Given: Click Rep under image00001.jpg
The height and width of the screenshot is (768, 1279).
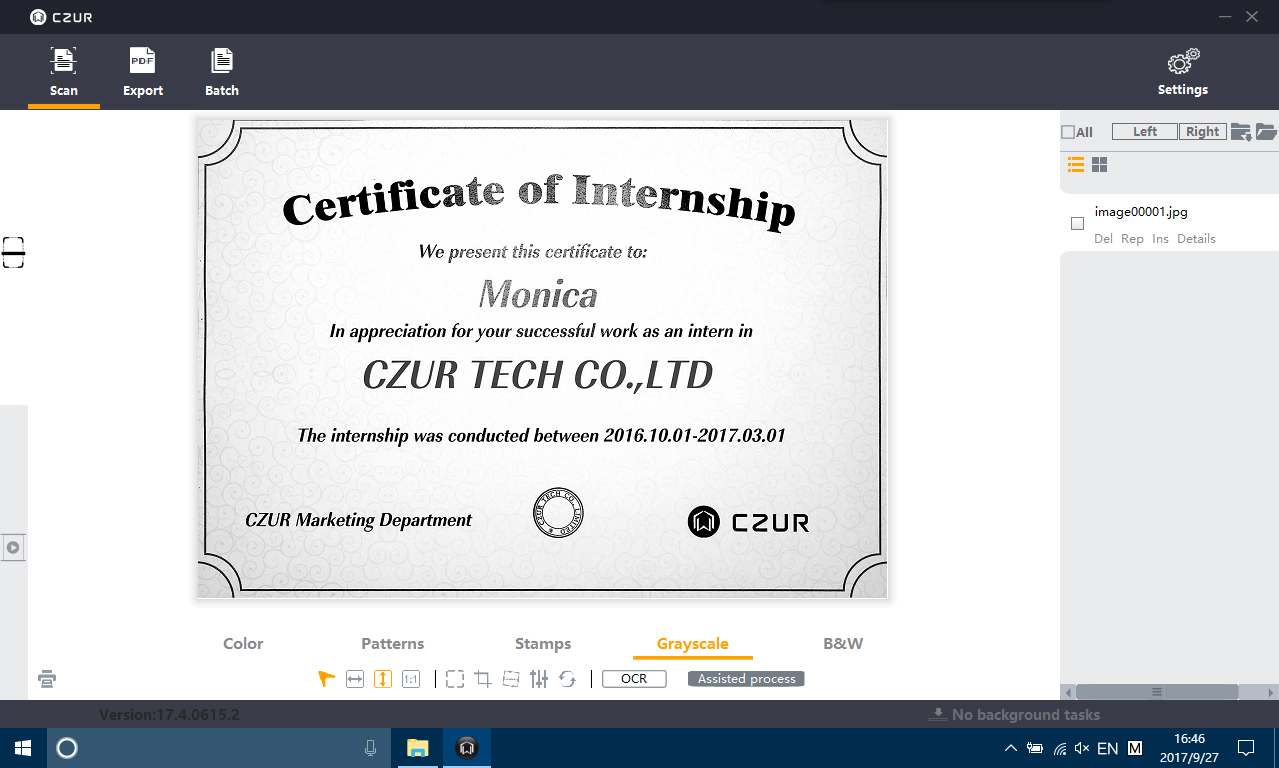Looking at the screenshot, I should (1132, 239).
